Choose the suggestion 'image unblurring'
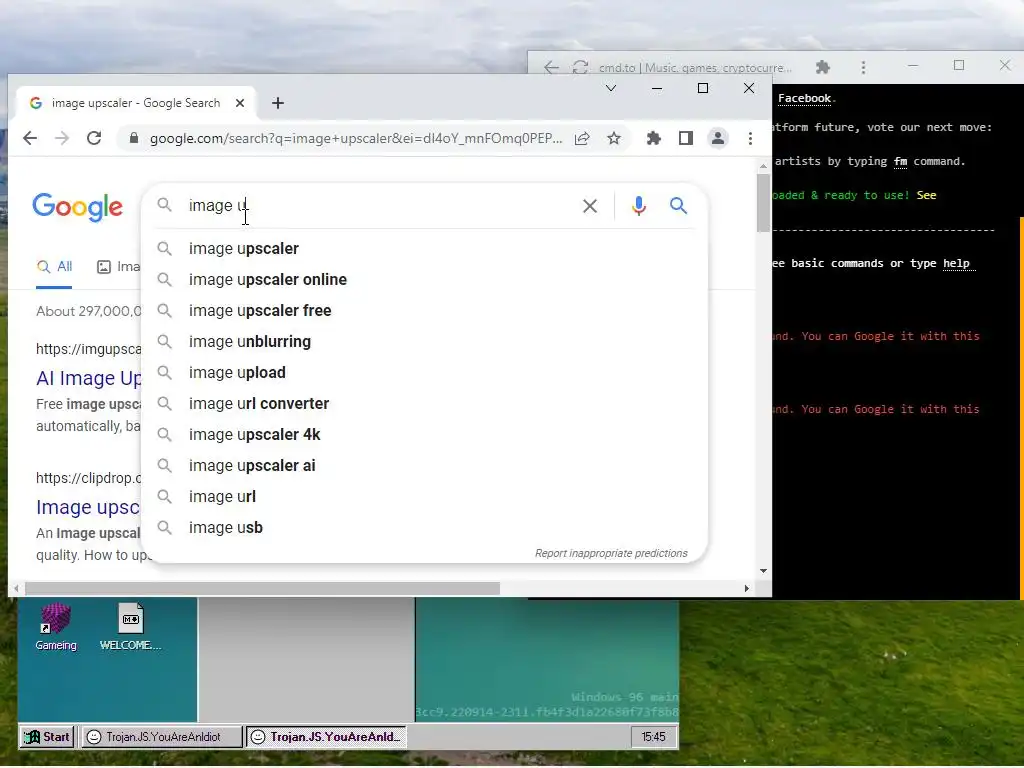Screen dimensions: 1024x768 coord(424,342)
